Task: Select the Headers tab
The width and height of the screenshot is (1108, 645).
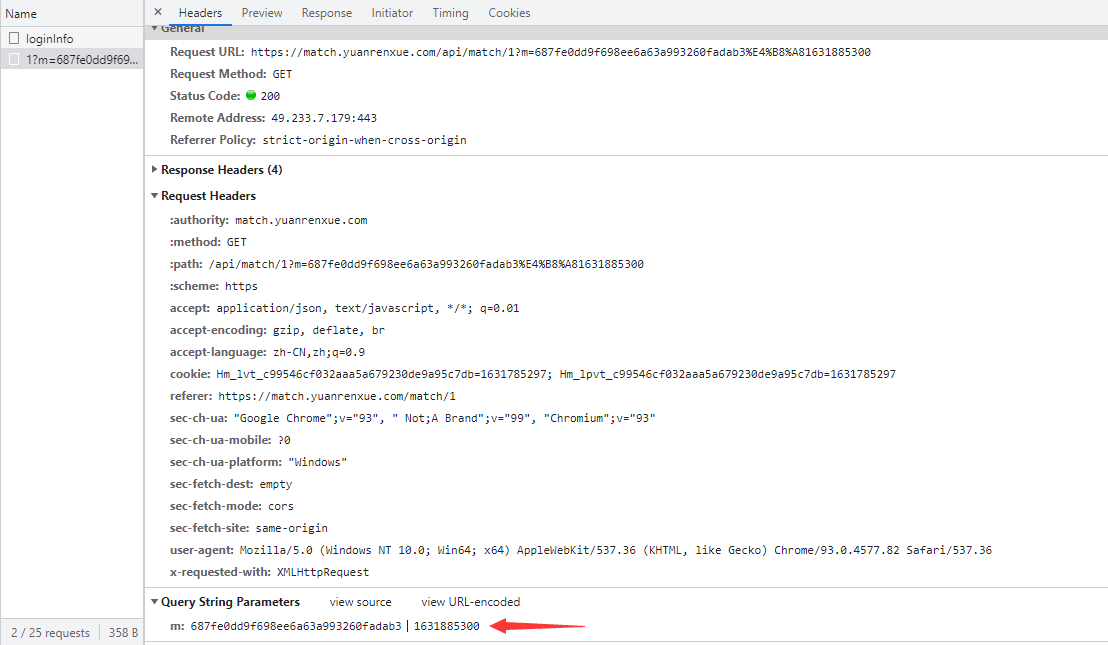Action: click(200, 13)
